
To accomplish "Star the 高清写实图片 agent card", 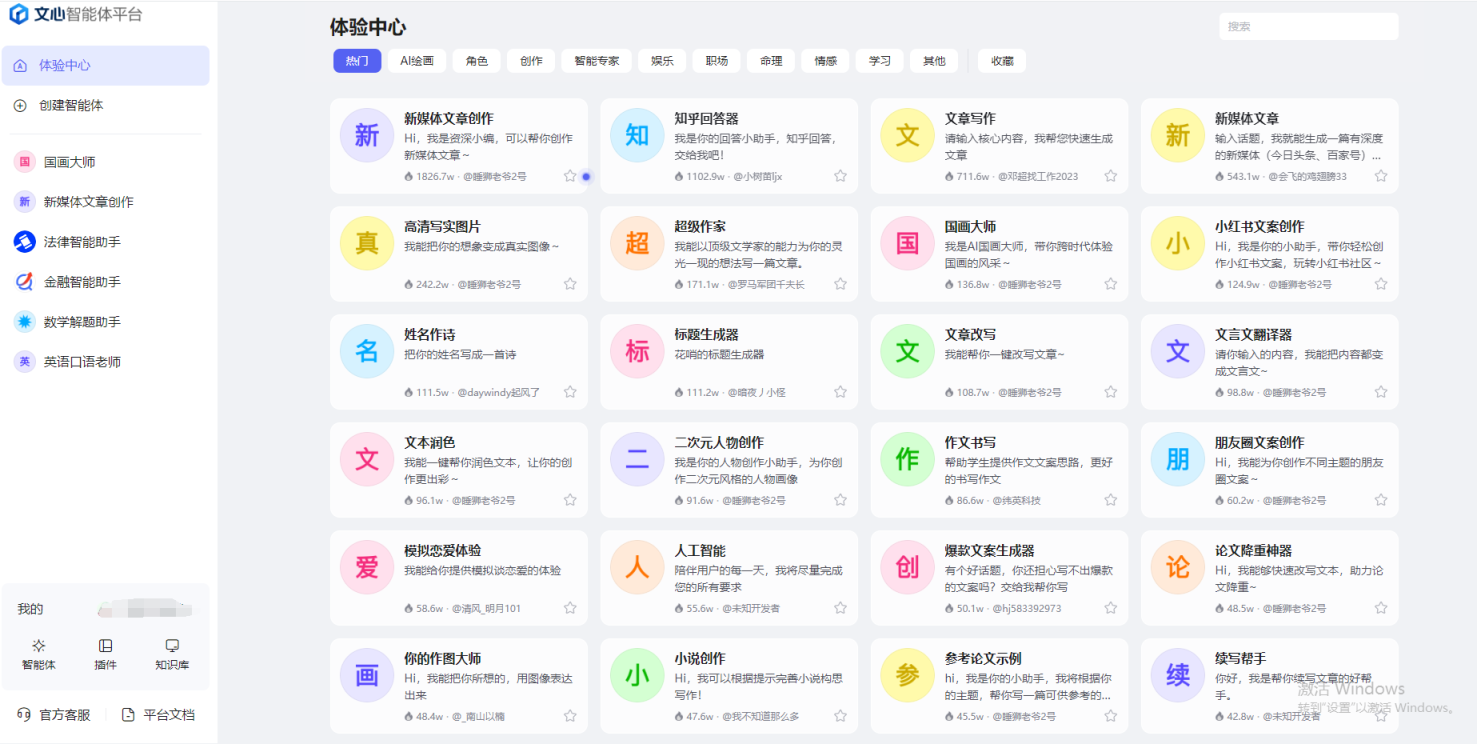I will coord(570,284).
